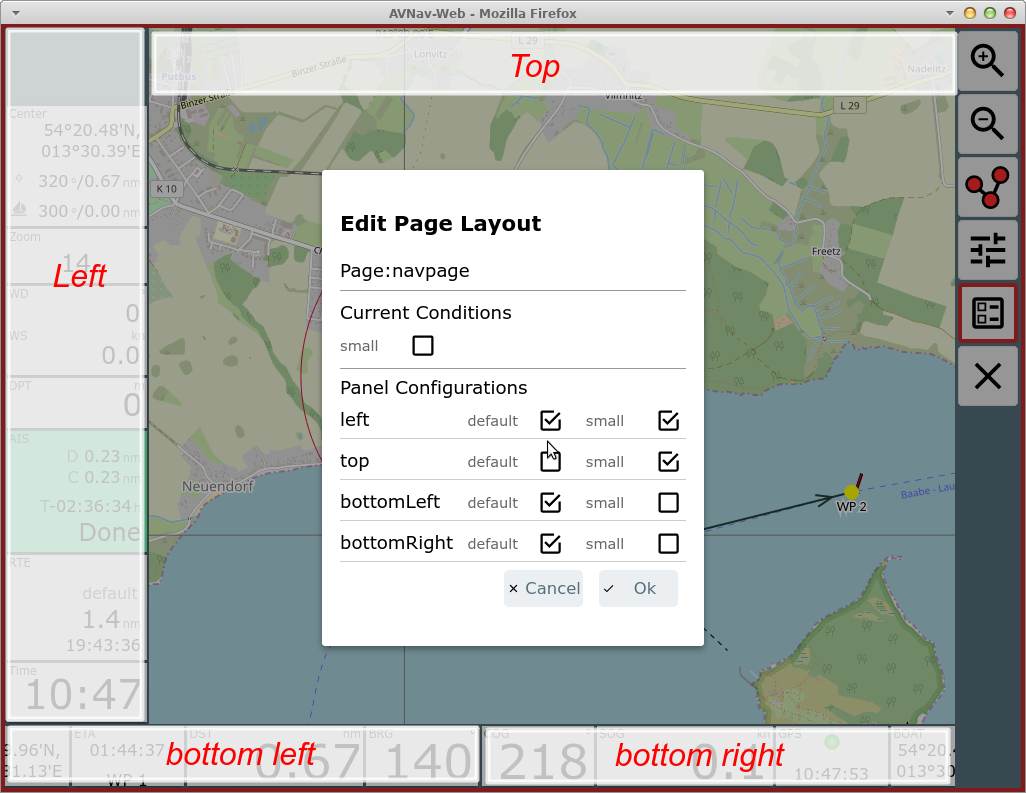Open the route waypoints tool
The image size is (1026, 793).
[987, 187]
